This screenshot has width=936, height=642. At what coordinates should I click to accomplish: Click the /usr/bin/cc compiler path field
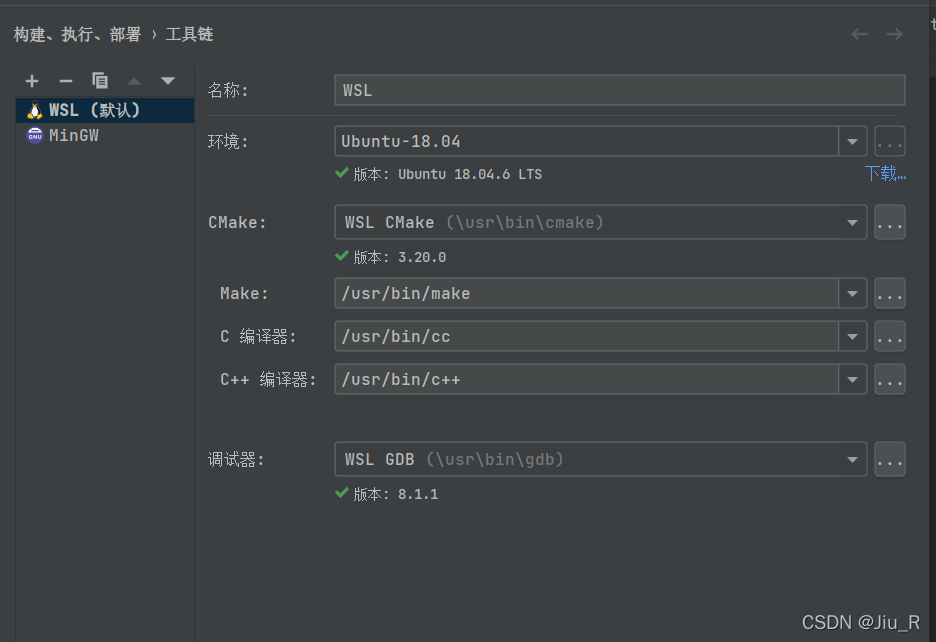pyautogui.click(x=587, y=336)
